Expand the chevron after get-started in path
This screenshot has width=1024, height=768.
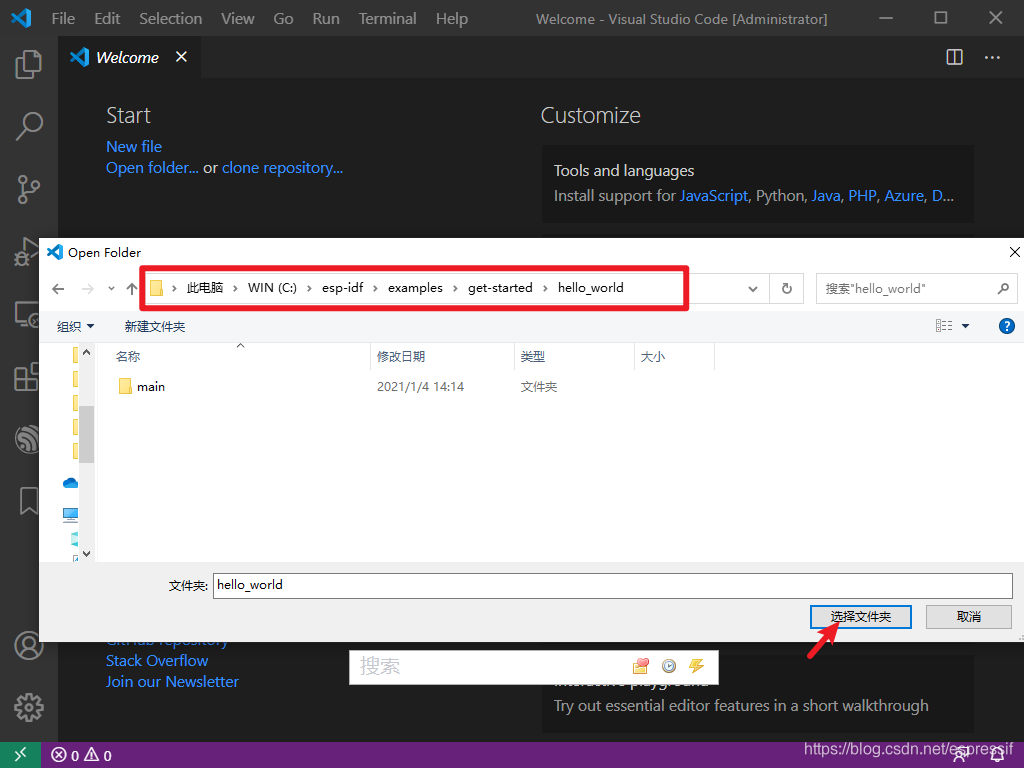tap(545, 288)
